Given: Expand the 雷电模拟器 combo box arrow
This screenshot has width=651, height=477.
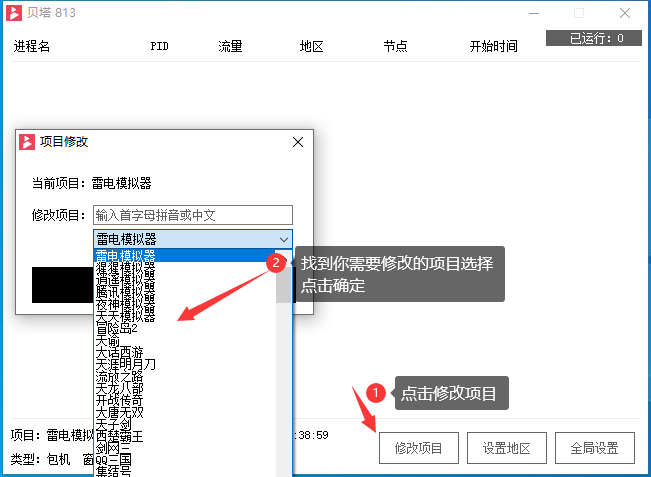Looking at the screenshot, I should 284,239.
